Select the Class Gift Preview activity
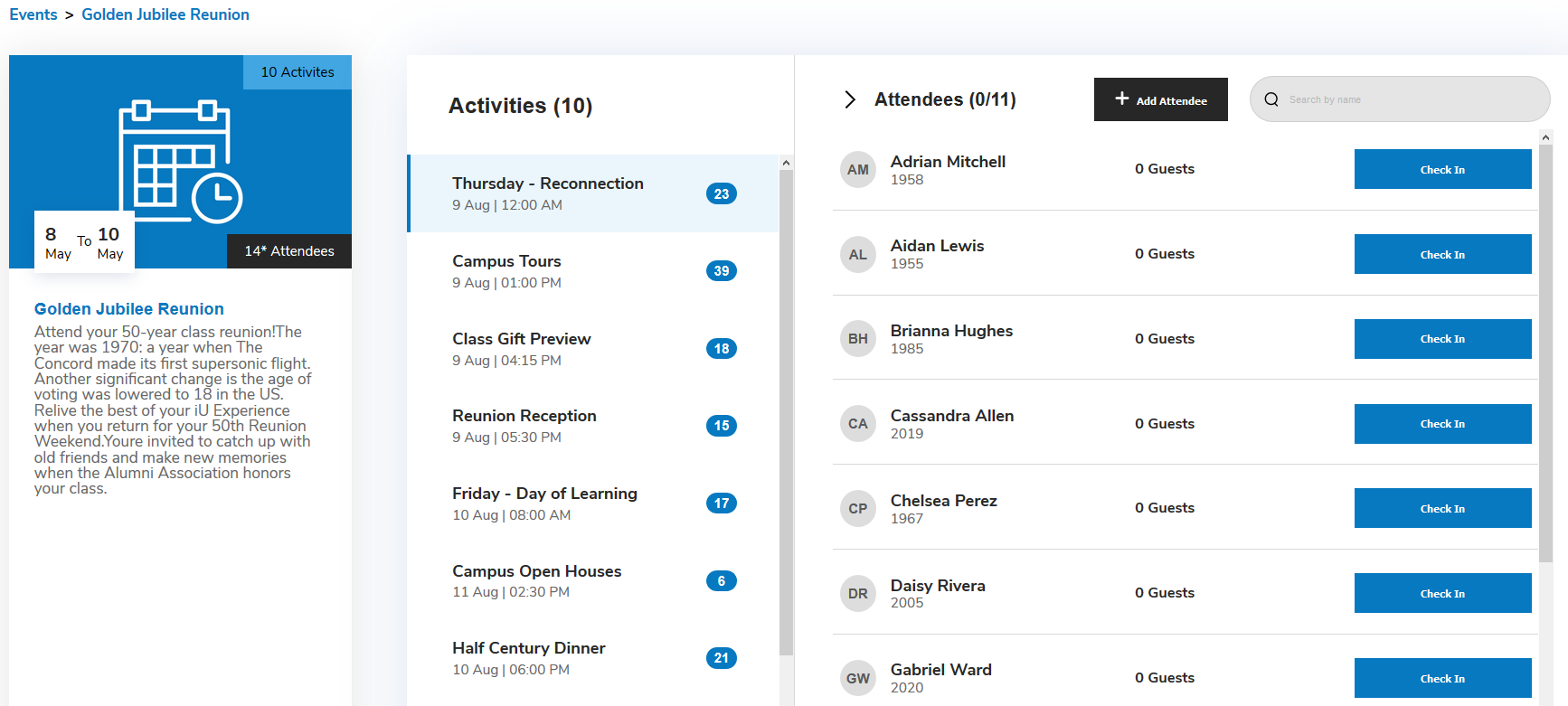Image resolution: width=1568 pixels, height=706 pixels. pyautogui.click(x=521, y=348)
